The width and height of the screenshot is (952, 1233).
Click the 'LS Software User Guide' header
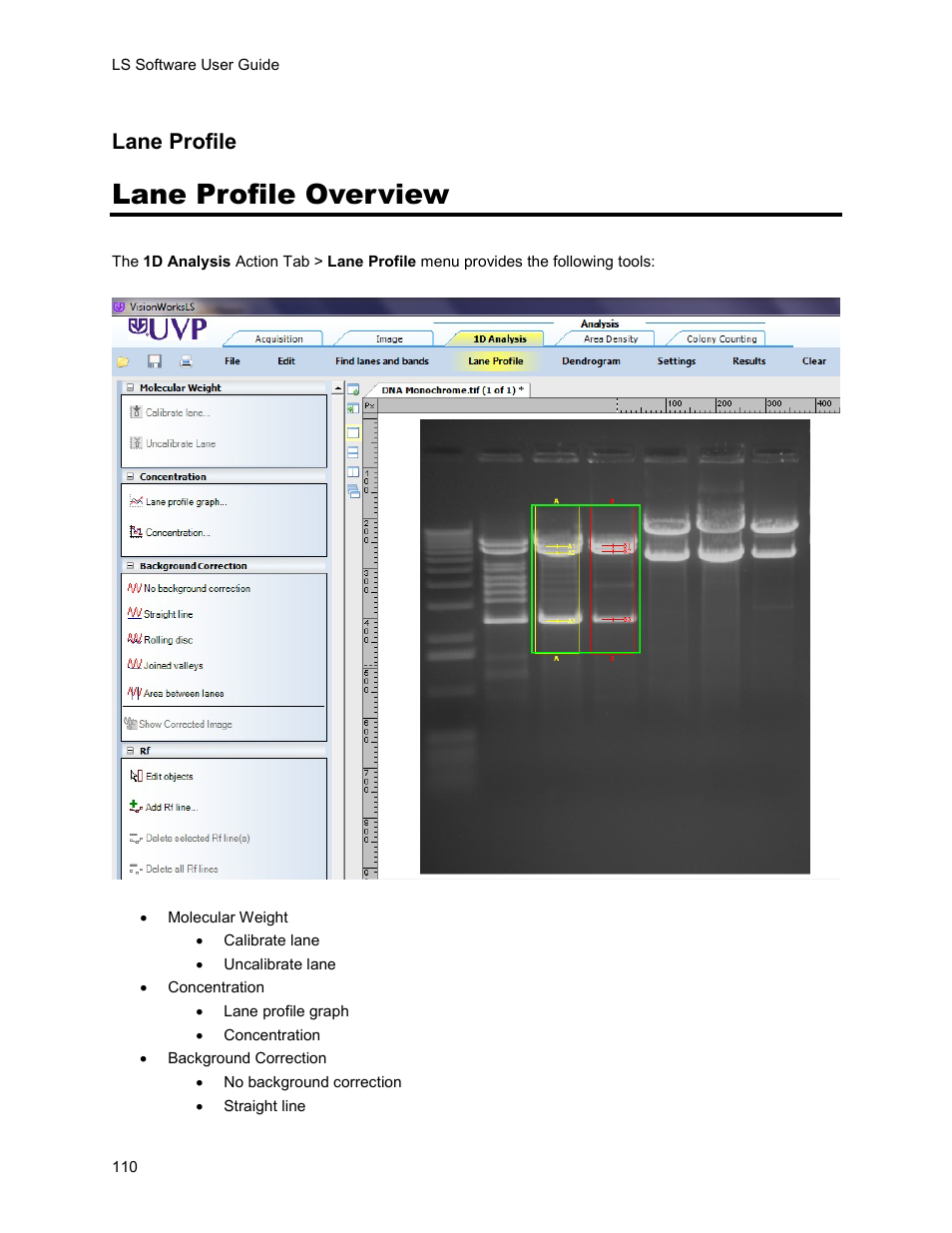(x=196, y=65)
